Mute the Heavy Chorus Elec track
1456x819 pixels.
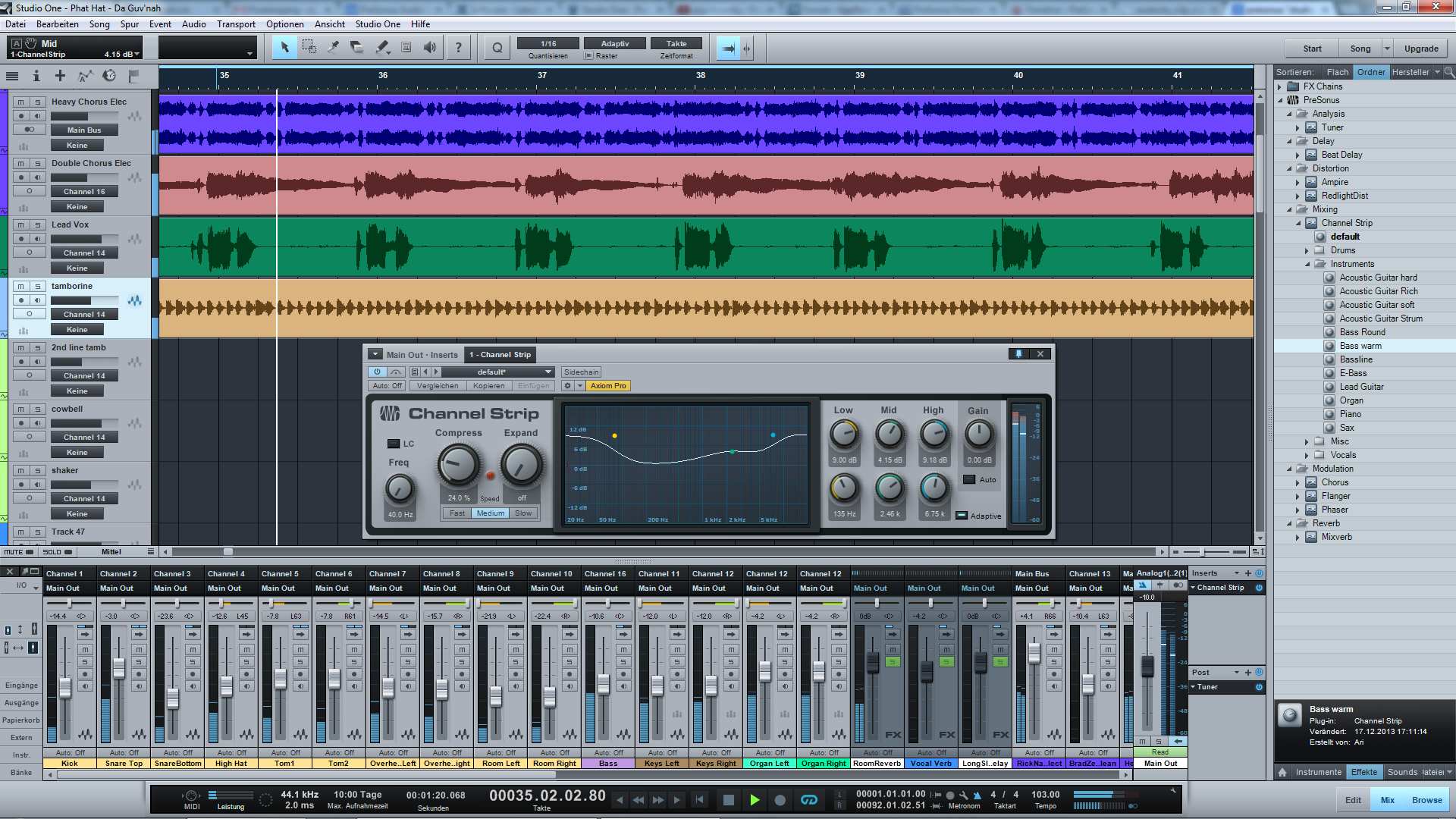click(x=21, y=102)
